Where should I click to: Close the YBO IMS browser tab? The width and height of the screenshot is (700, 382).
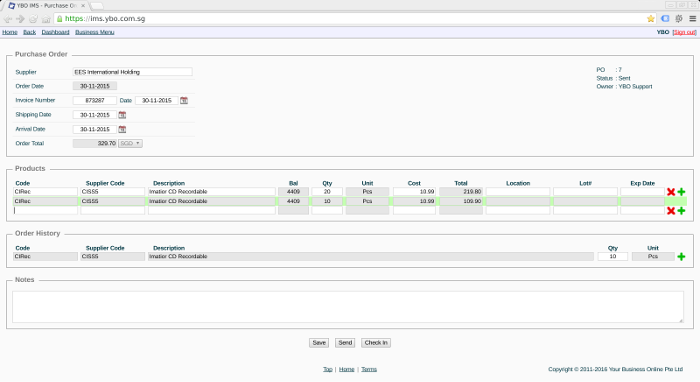pyautogui.click(x=83, y=6)
